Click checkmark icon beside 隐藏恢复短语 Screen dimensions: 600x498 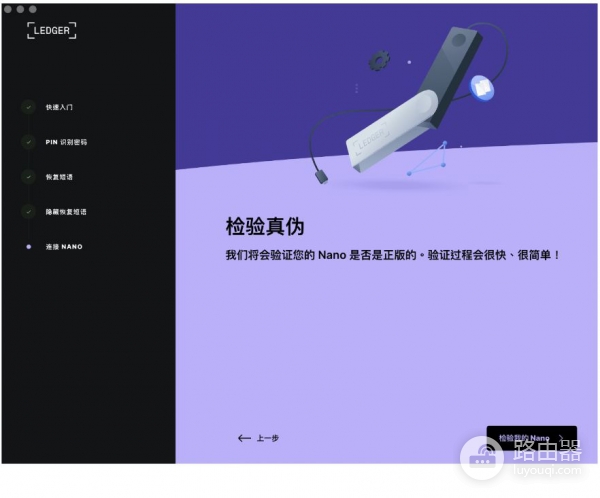click(29, 212)
